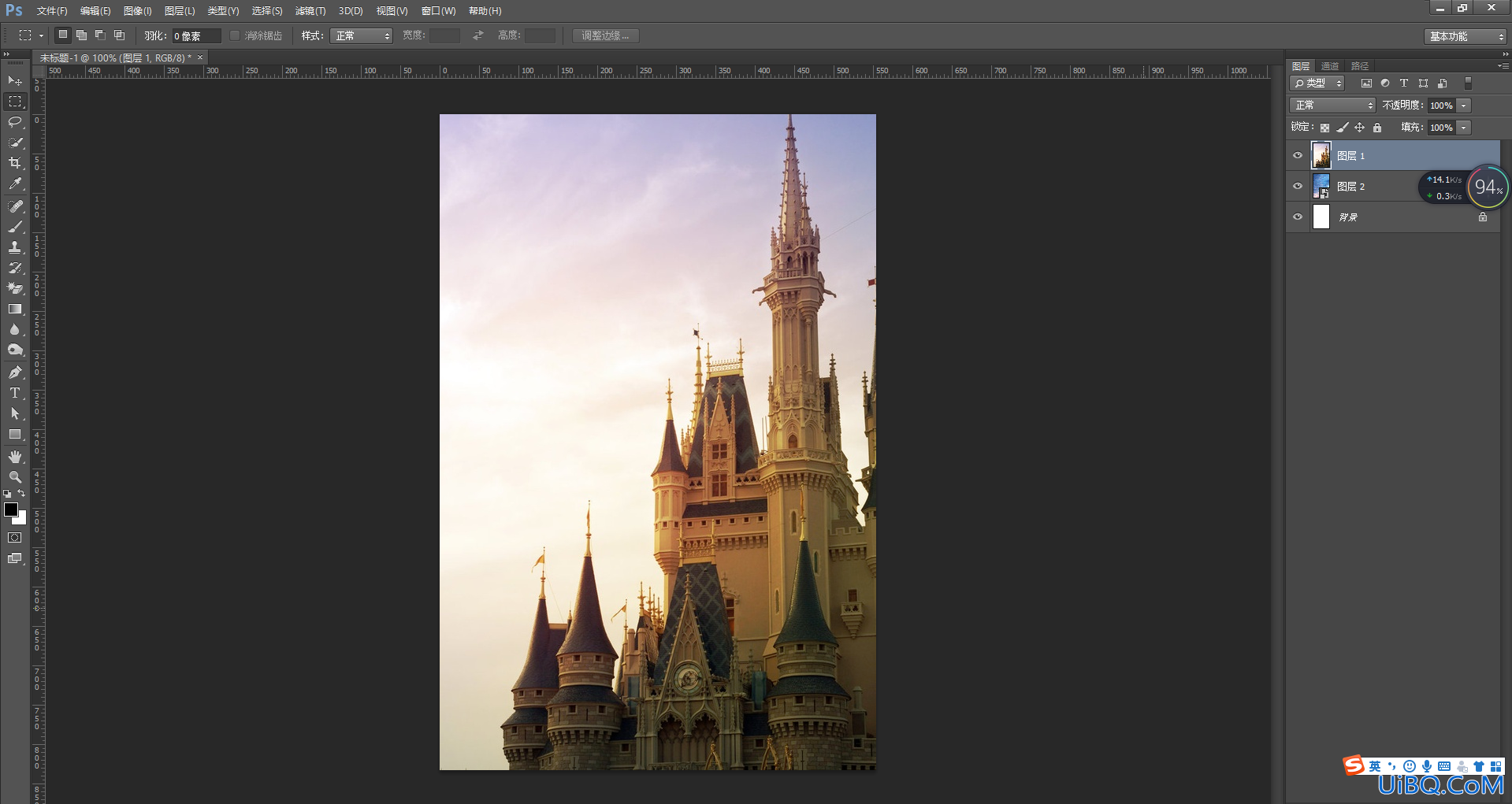Open the 基本功能 workspace dropdown

click(x=1466, y=36)
